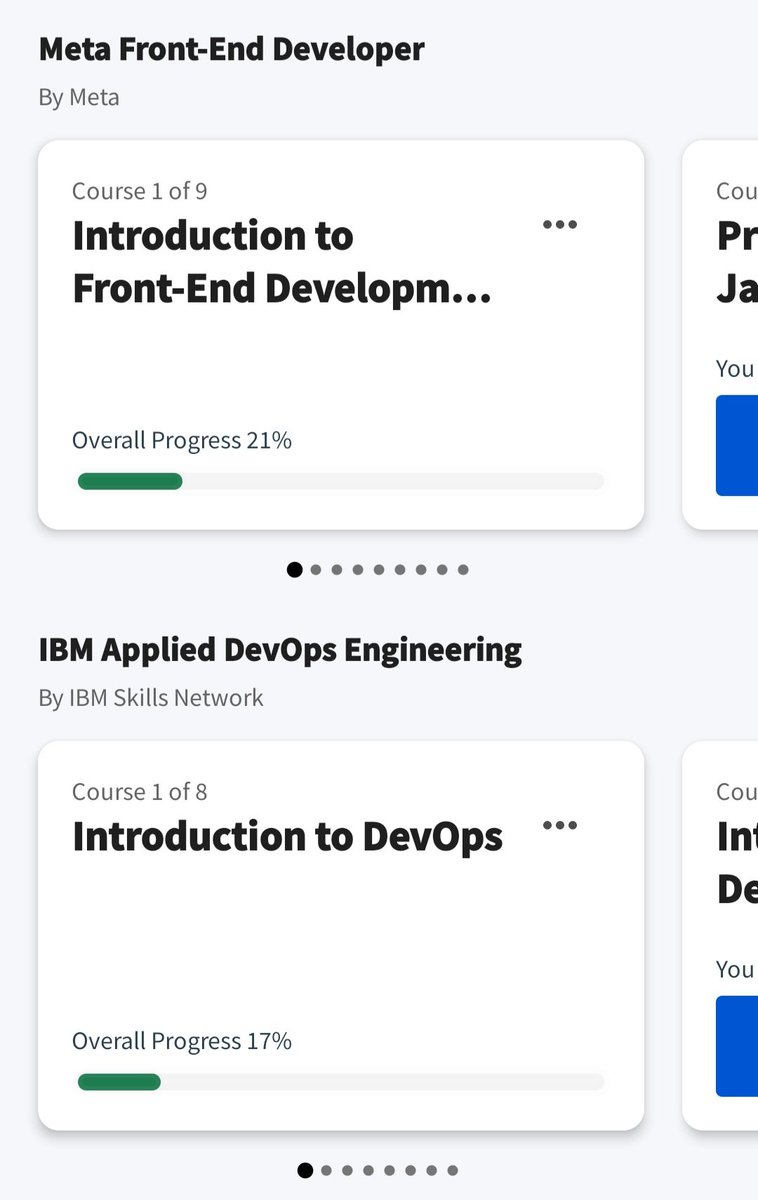The height and width of the screenshot is (1200, 758).
Task: Select second page dot in IBM carousel
Action: coord(326,1170)
